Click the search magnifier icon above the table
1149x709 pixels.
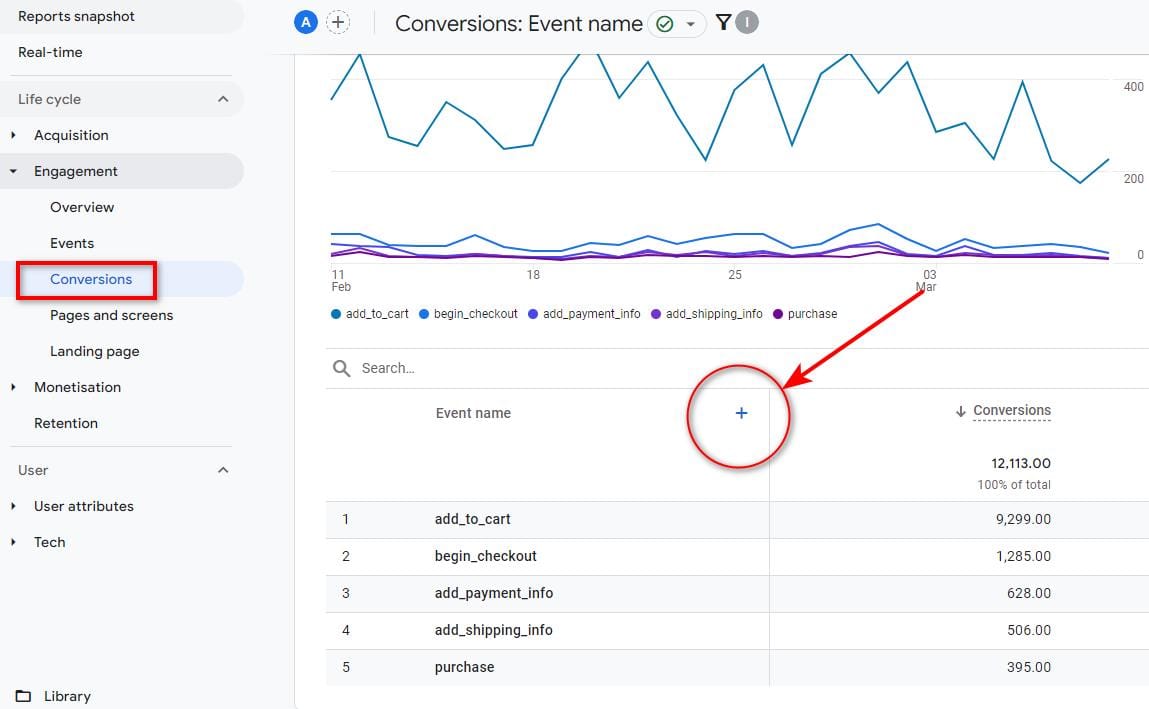point(340,368)
